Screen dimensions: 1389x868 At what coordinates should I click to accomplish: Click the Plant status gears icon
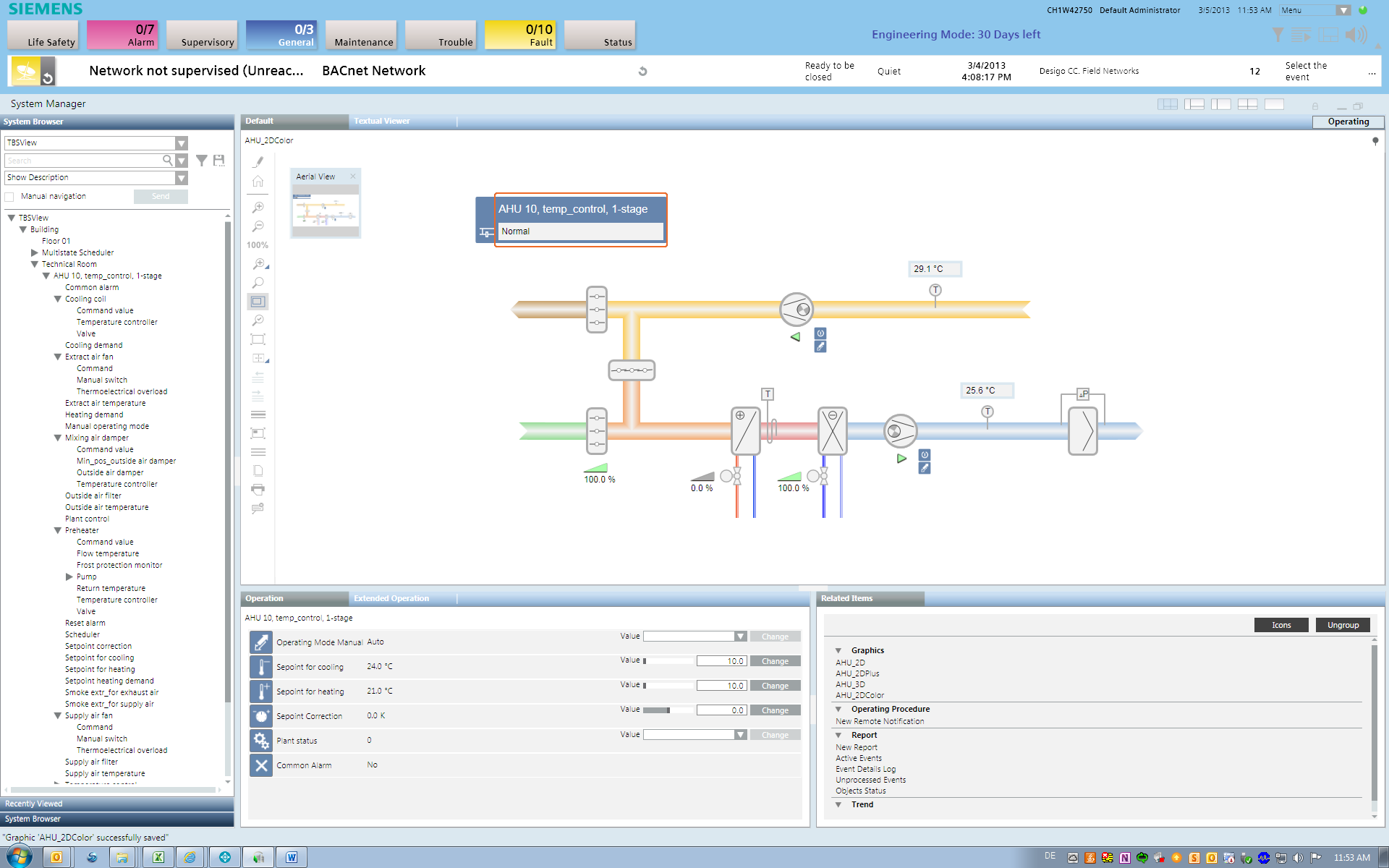(261, 741)
